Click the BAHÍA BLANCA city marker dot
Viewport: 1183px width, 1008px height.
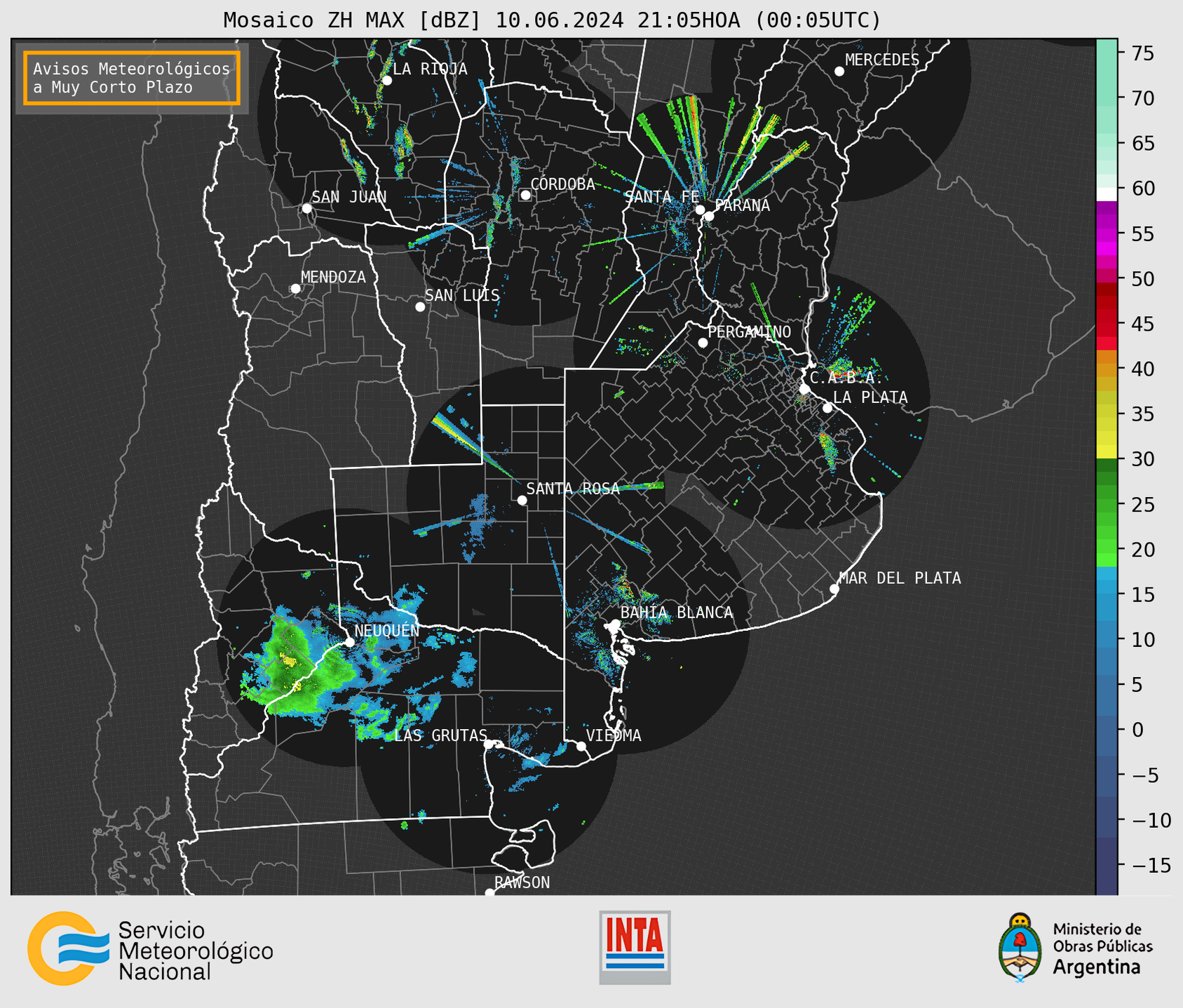tap(615, 624)
